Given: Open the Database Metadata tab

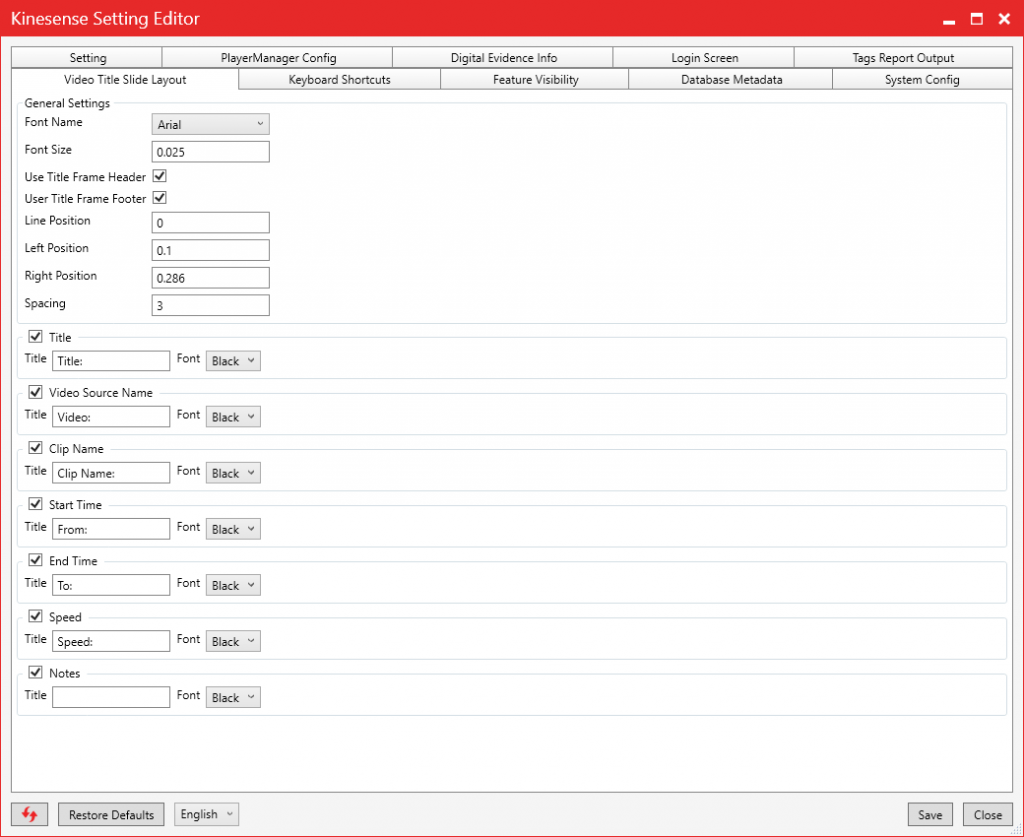Looking at the screenshot, I should [731, 80].
